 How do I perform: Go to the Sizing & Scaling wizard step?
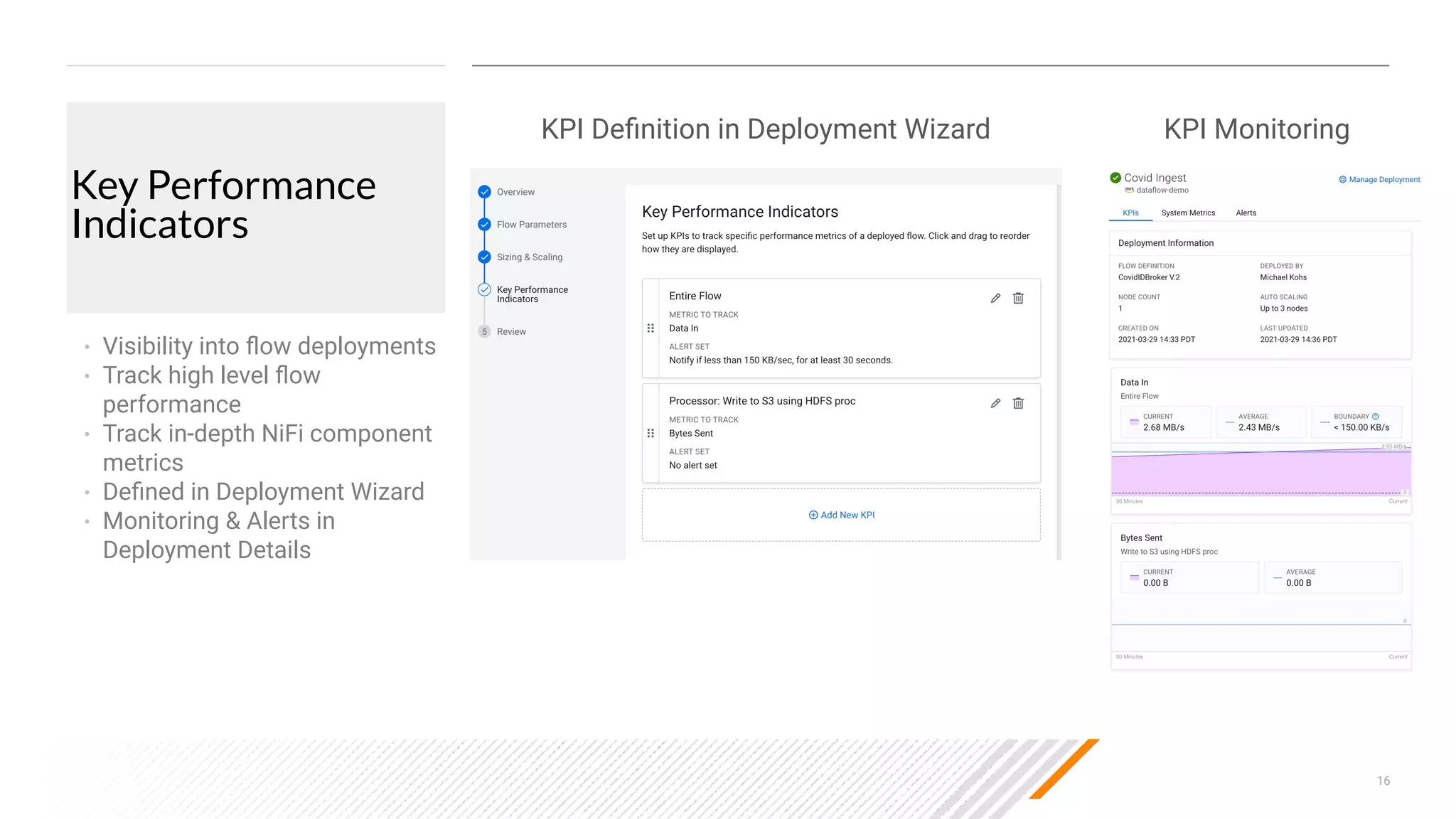point(530,257)
